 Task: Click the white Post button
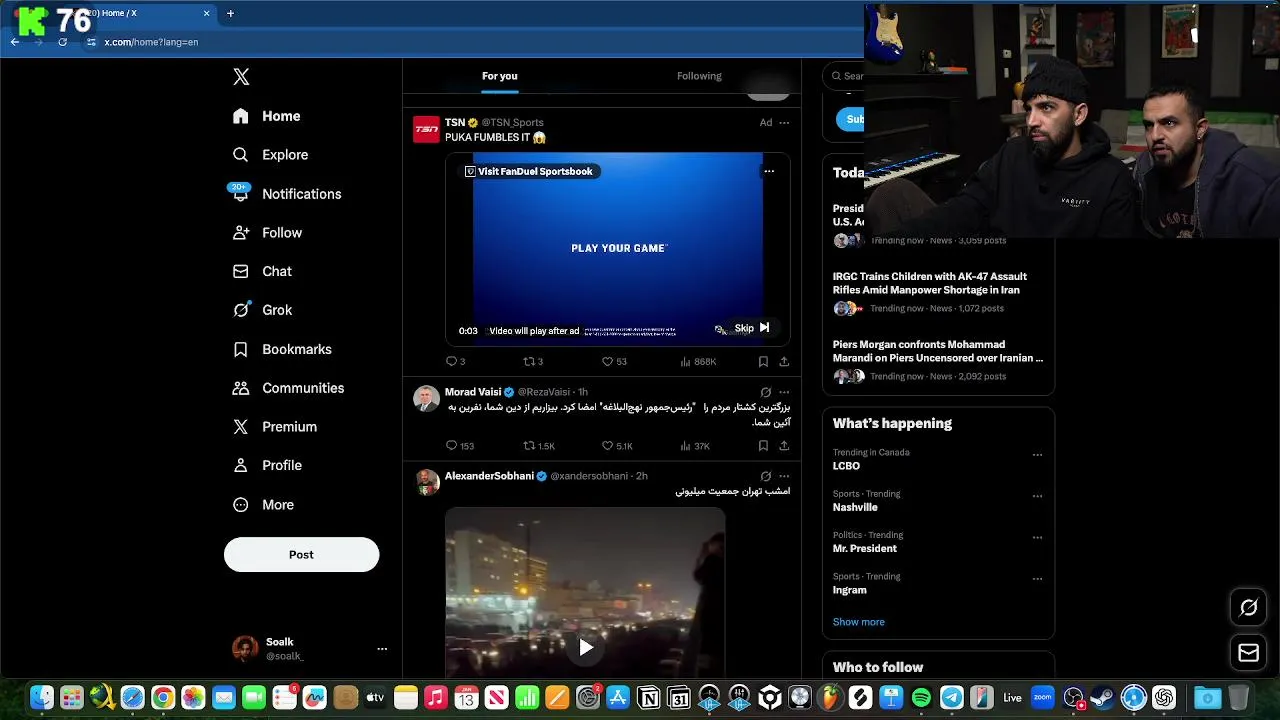point(301,554)
